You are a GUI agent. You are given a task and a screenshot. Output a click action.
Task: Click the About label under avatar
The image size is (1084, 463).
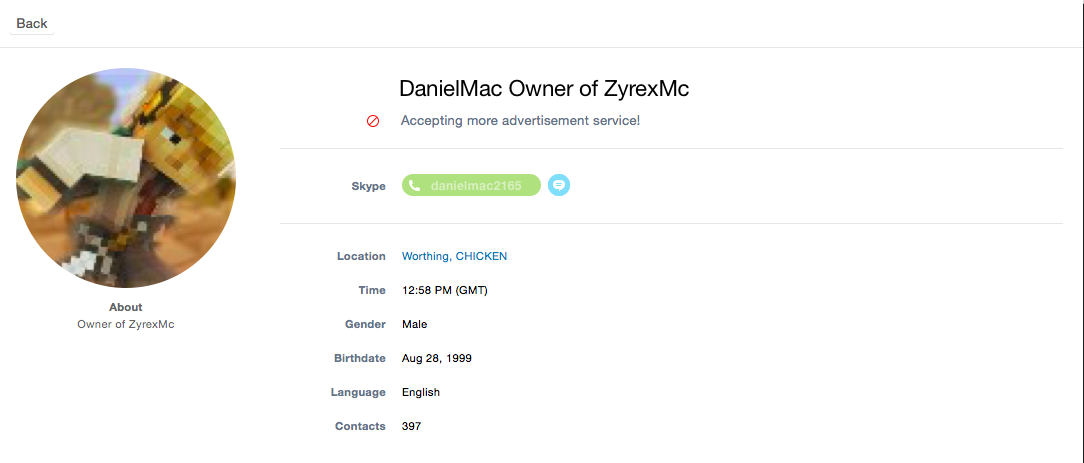point(126,307)
